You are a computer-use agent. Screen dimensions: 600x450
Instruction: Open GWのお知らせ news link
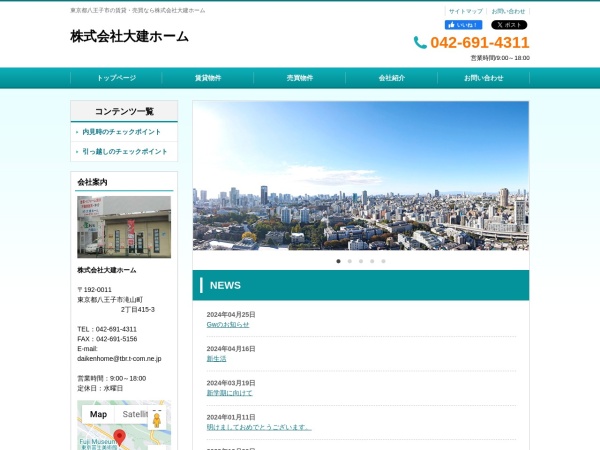coord(228,324)
